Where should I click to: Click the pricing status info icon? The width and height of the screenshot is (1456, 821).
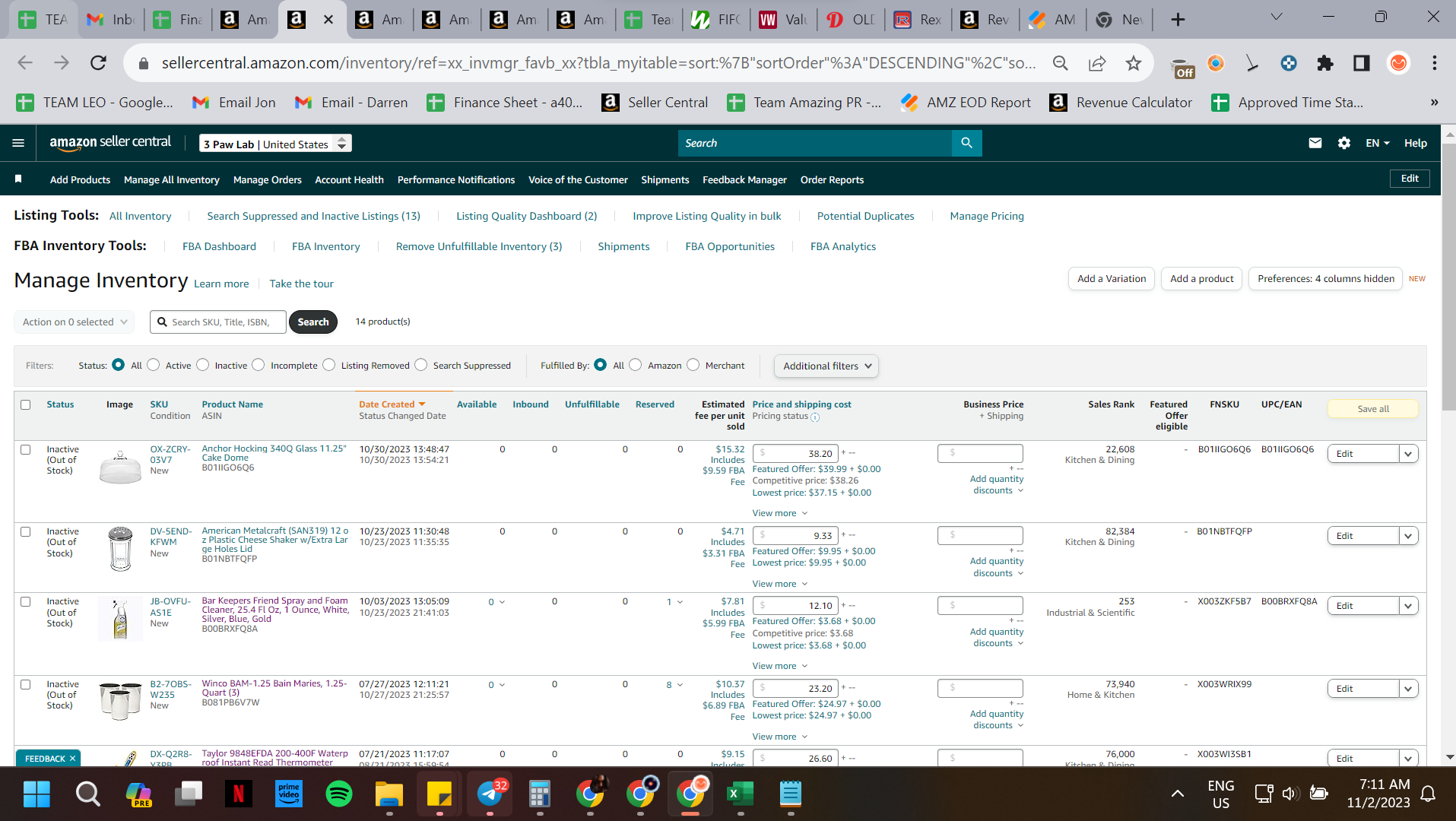[x=815, y=417]
